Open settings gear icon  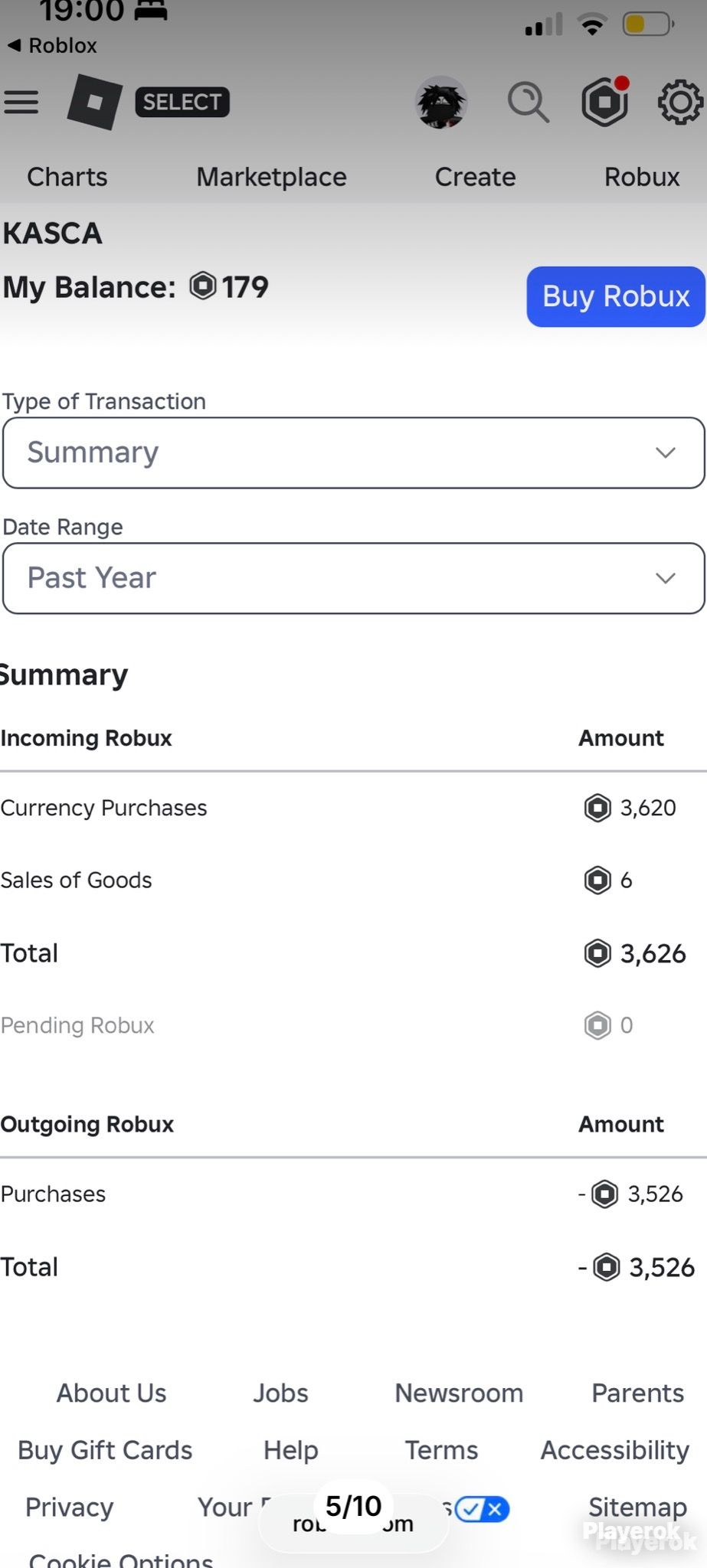click(680, 102)
